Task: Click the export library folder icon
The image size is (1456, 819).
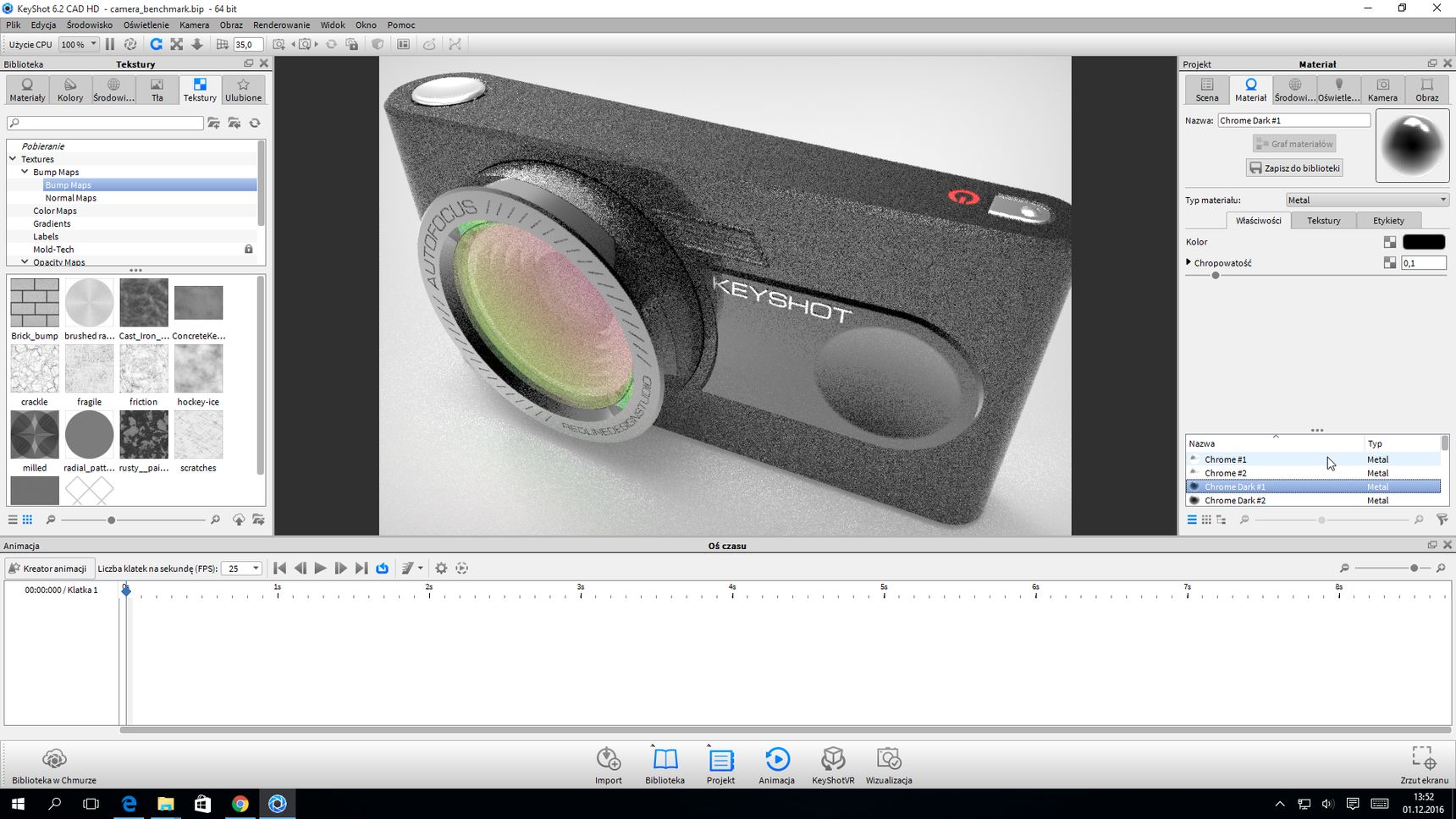Action: point(258,519)
